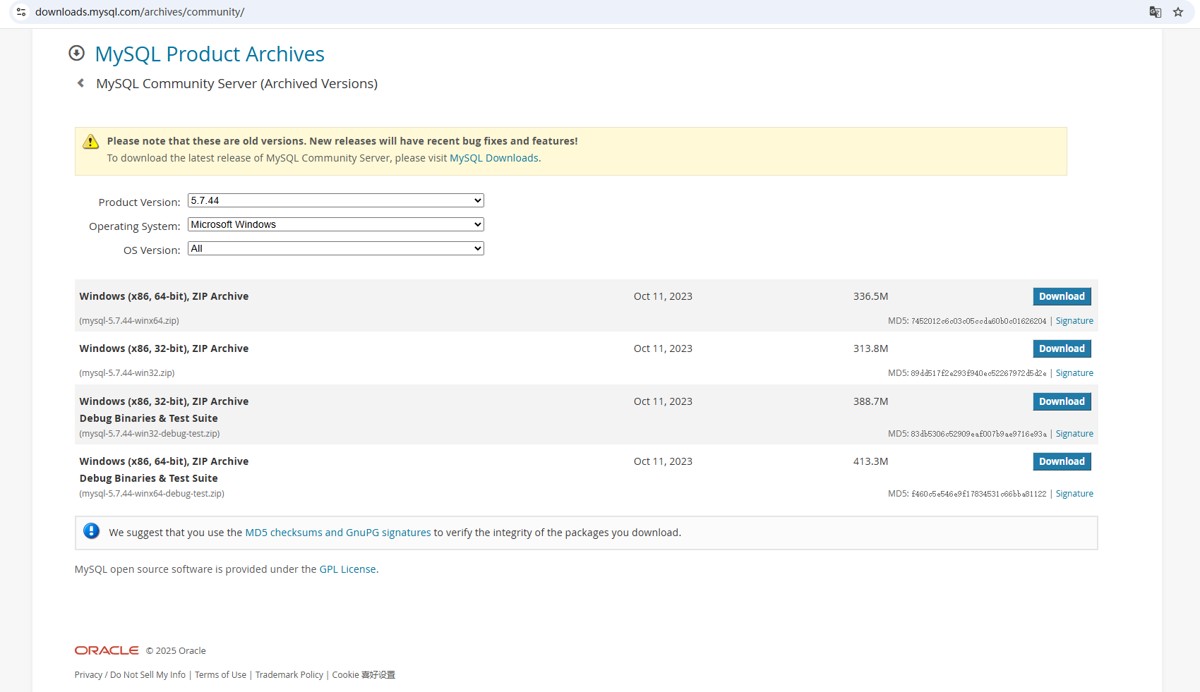Click the Oracle logo in footer
Image resolution: width=1200 pixels, height=692 pixels.
point(106,650)
